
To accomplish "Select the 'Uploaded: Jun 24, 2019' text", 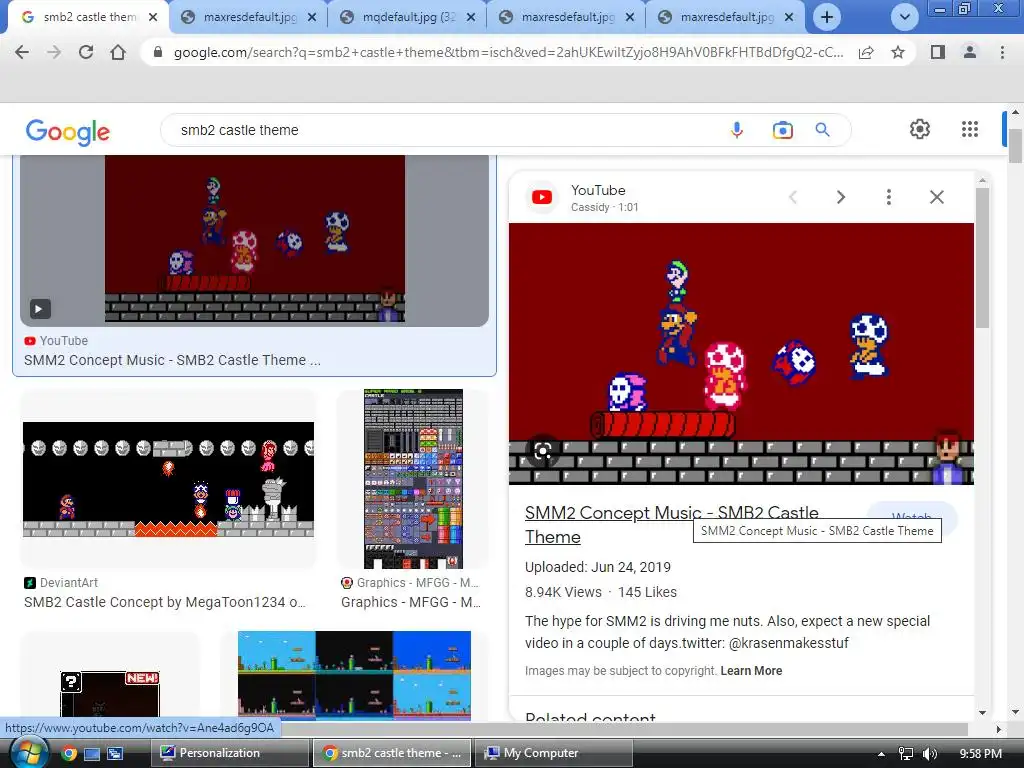I will [598, 567].
